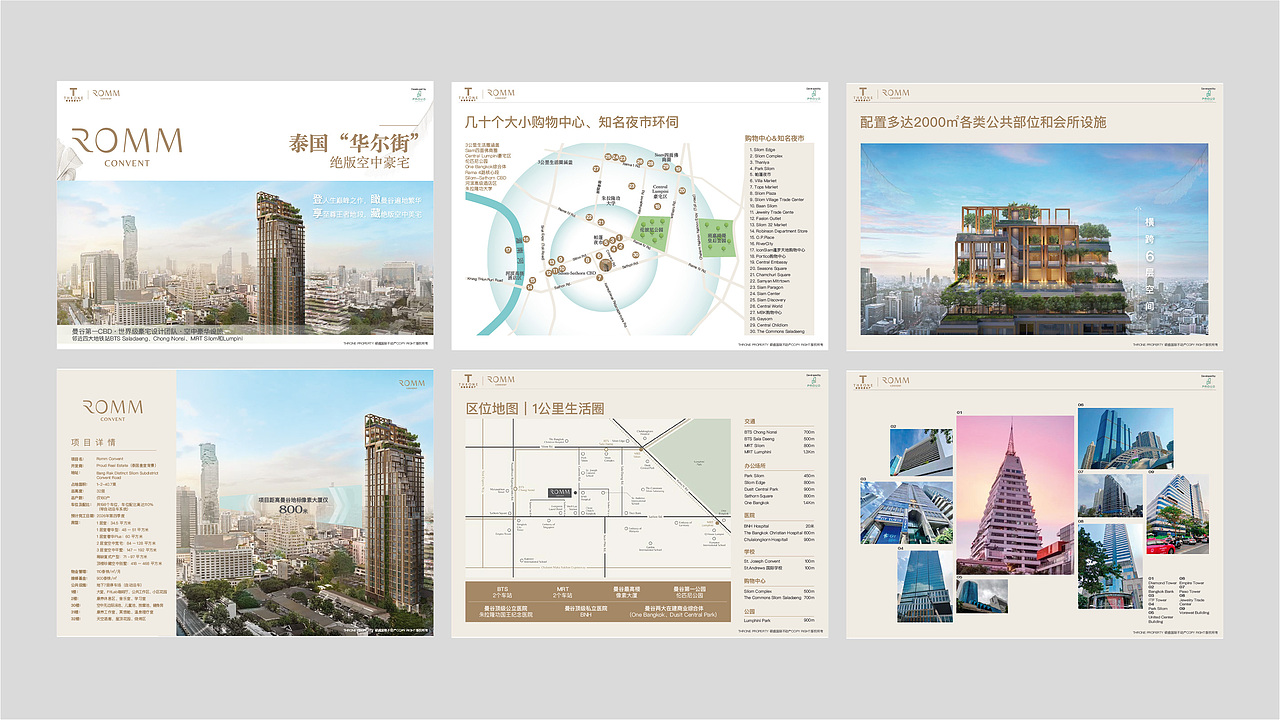Select list row 30. The Commons Saladaeng
Viewport: 1280px width, 720px height.
coord(776,331)
